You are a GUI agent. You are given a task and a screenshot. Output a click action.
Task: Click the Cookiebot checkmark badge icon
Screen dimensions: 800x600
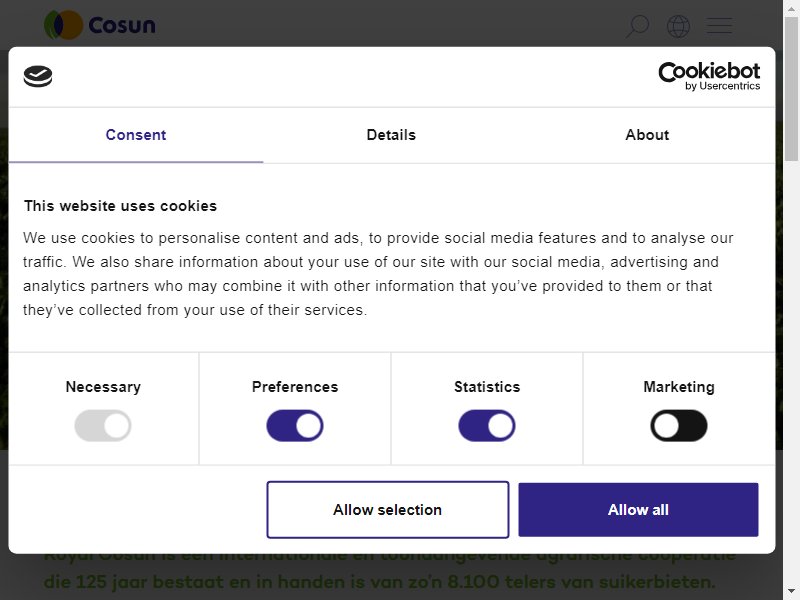tap(38, 77)
